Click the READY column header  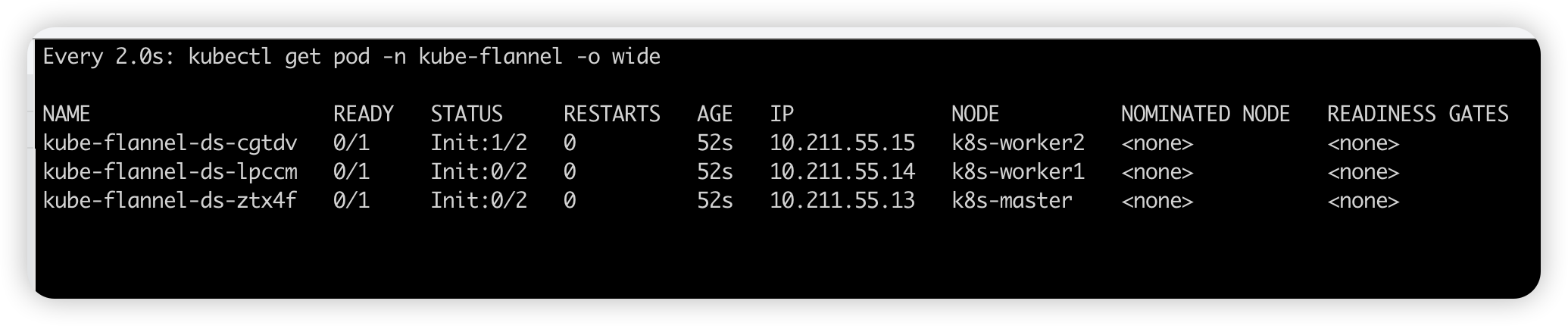click(364, 114)
